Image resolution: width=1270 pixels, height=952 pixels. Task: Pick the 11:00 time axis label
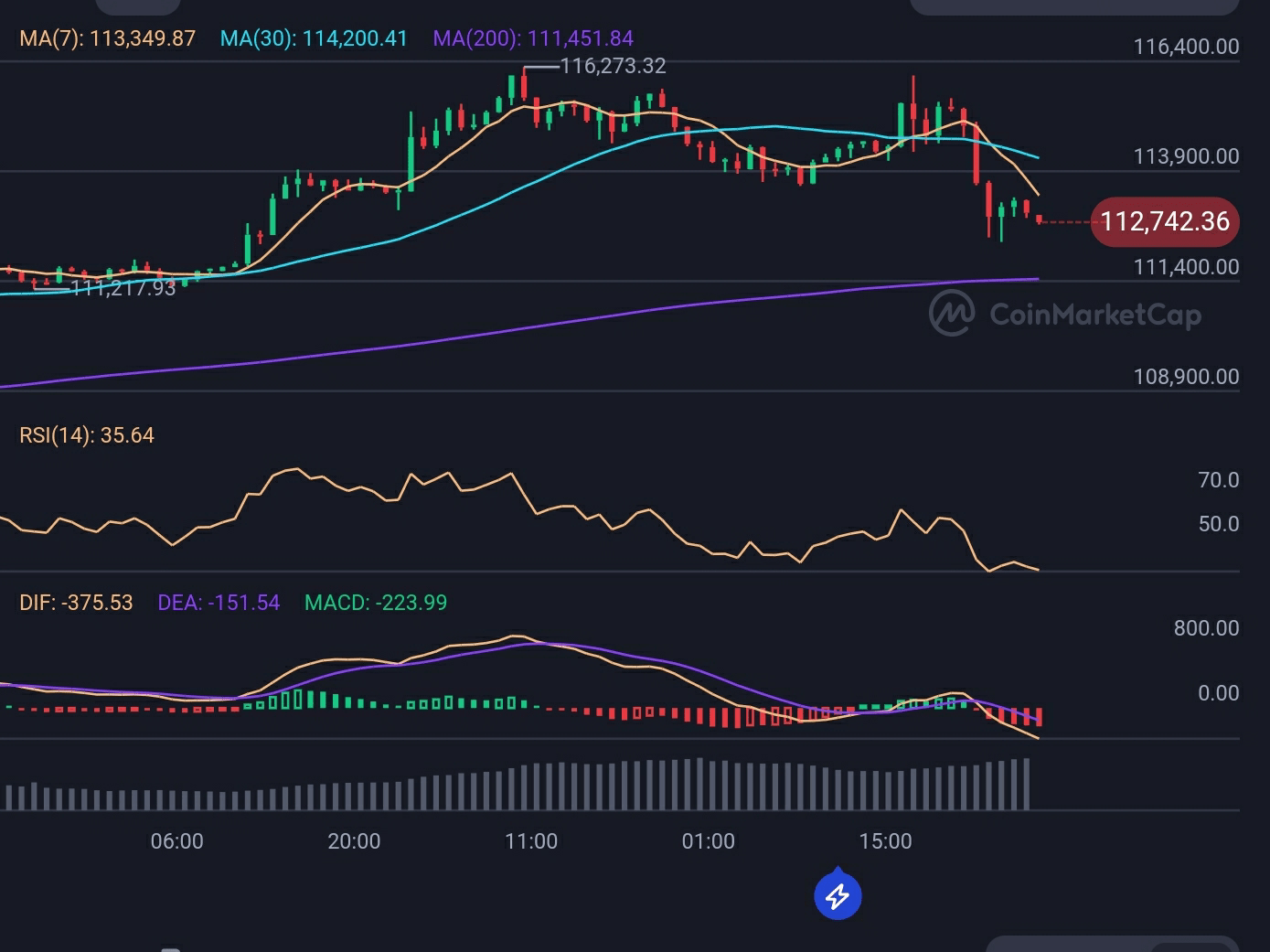pos(531,841)
